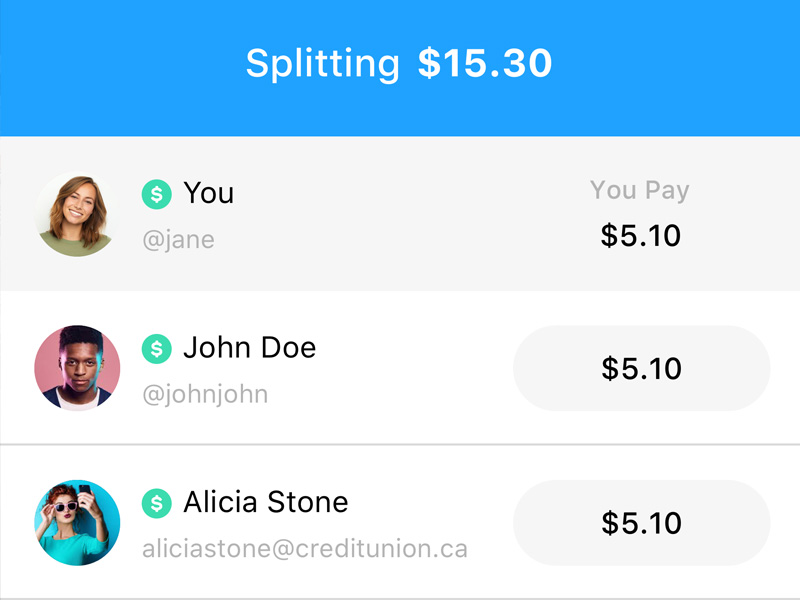Tap your own $5.10 share amount

point(640,236)
